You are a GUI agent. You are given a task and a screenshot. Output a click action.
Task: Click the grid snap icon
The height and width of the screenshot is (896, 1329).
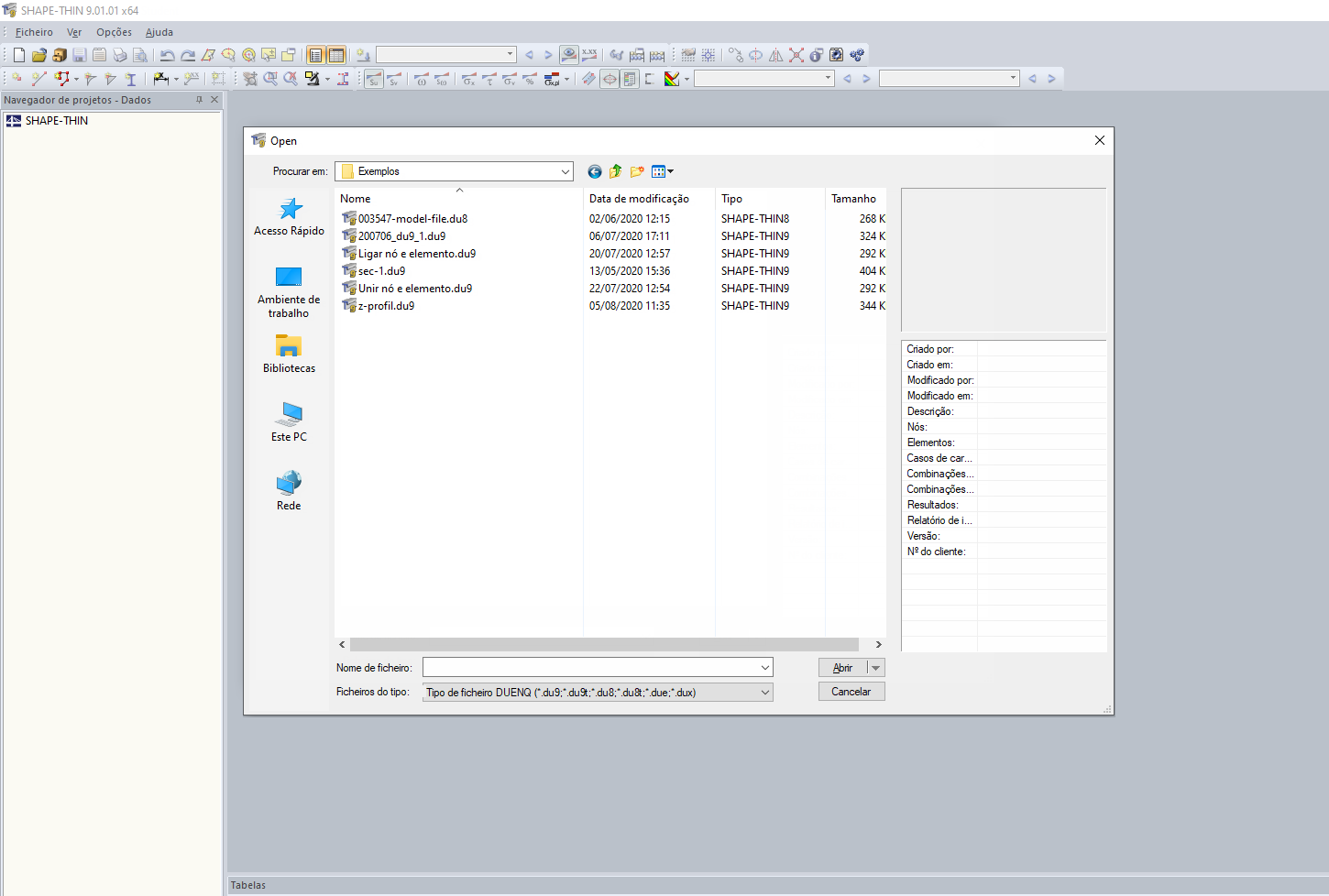pos(708,55)
